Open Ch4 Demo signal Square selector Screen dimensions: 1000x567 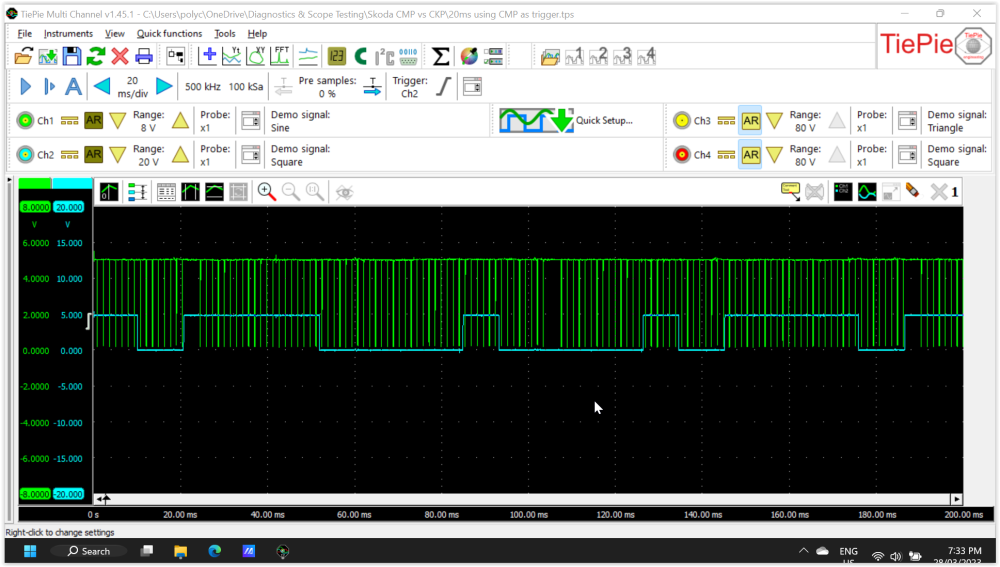(957, 155)
